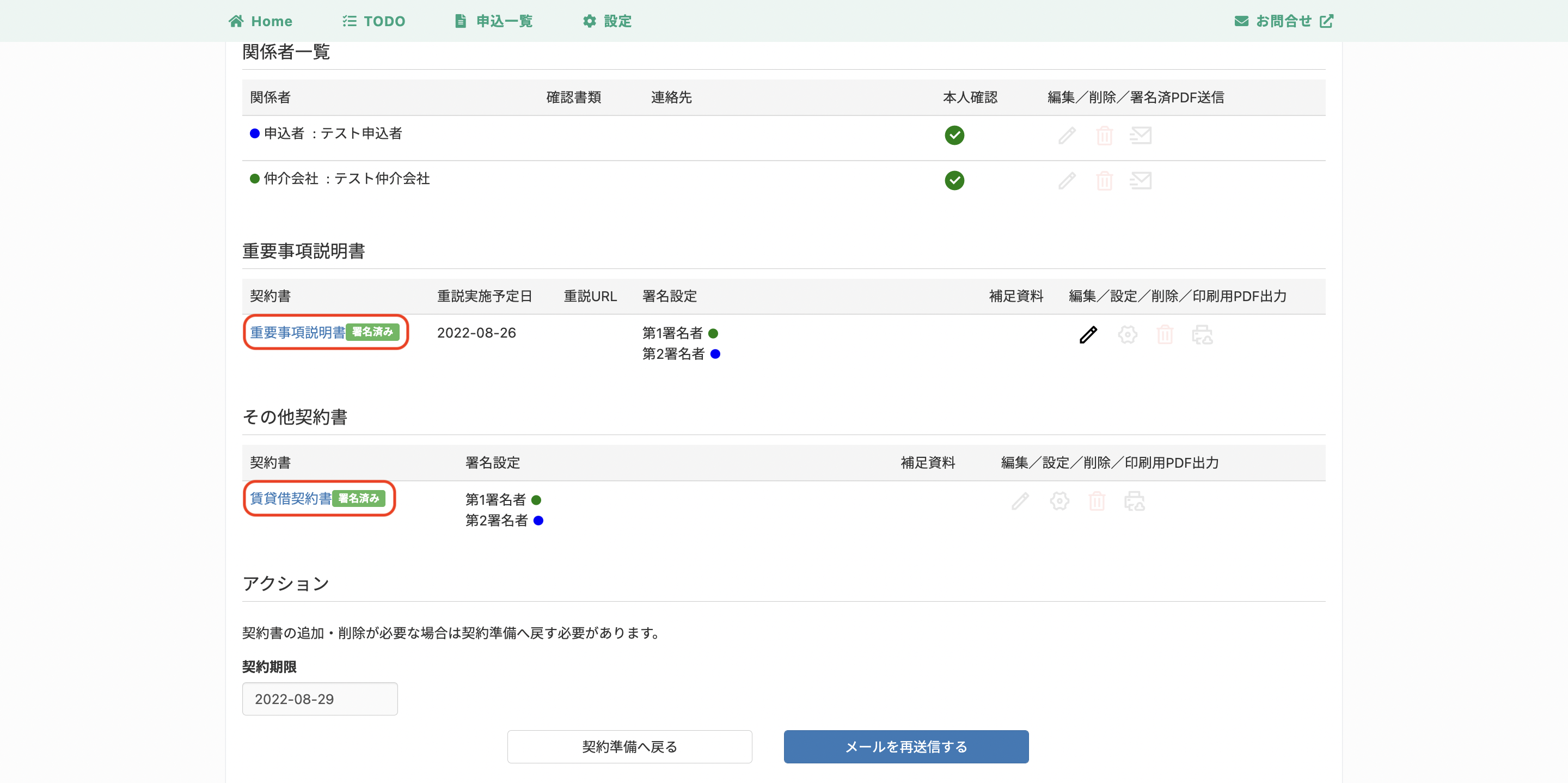This screenshot has width=1568, height=783.
Task: Click the send-PDF mail icon for 申込者
Action: [x=1140, y=135]
